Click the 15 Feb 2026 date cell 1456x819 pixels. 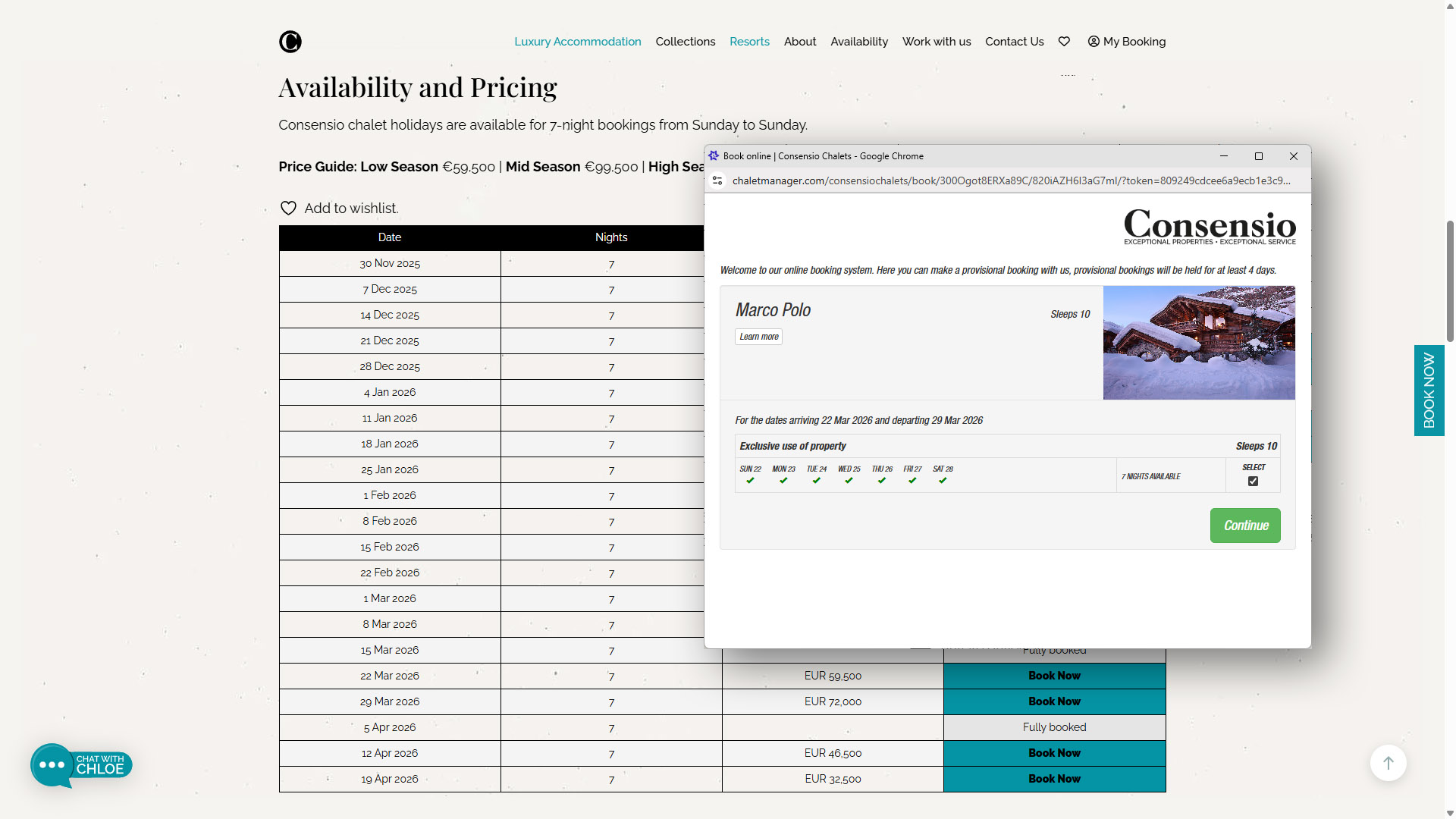tap(390, 547)
